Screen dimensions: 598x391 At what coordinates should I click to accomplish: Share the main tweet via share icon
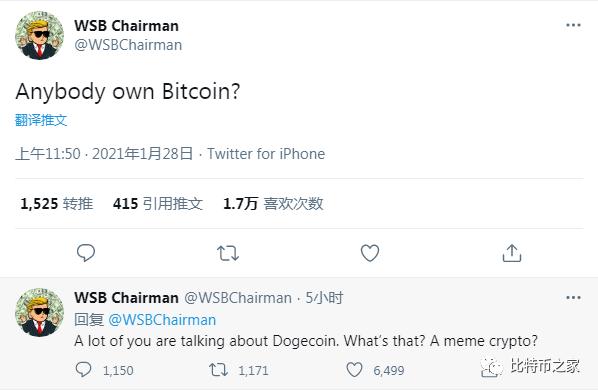(x=511, y=253)
